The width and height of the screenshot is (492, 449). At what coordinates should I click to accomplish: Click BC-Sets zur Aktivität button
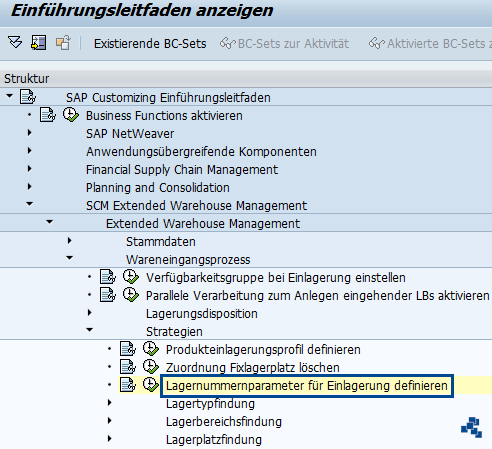(x=293, y=44)
